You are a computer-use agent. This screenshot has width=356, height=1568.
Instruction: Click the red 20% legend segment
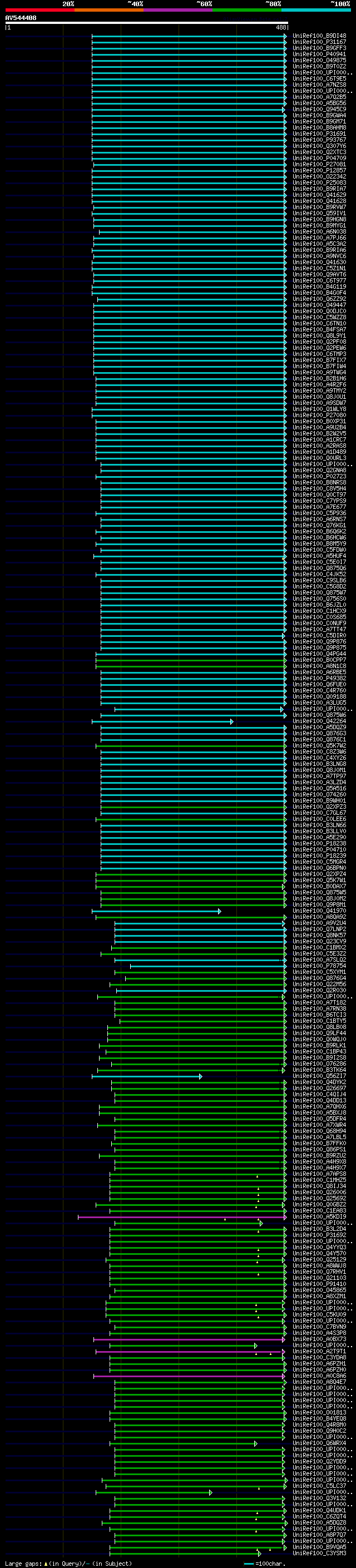click(39, 10)
